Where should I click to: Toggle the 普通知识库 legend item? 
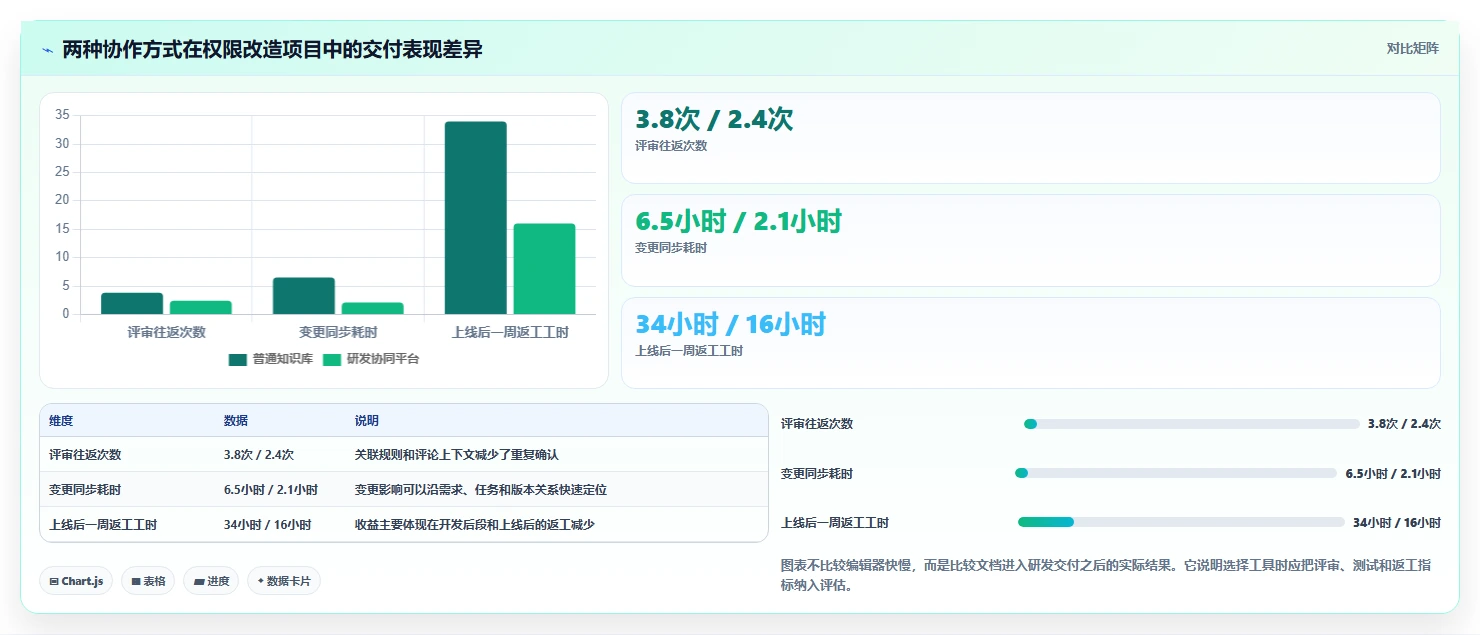click(x=270, y=359)
